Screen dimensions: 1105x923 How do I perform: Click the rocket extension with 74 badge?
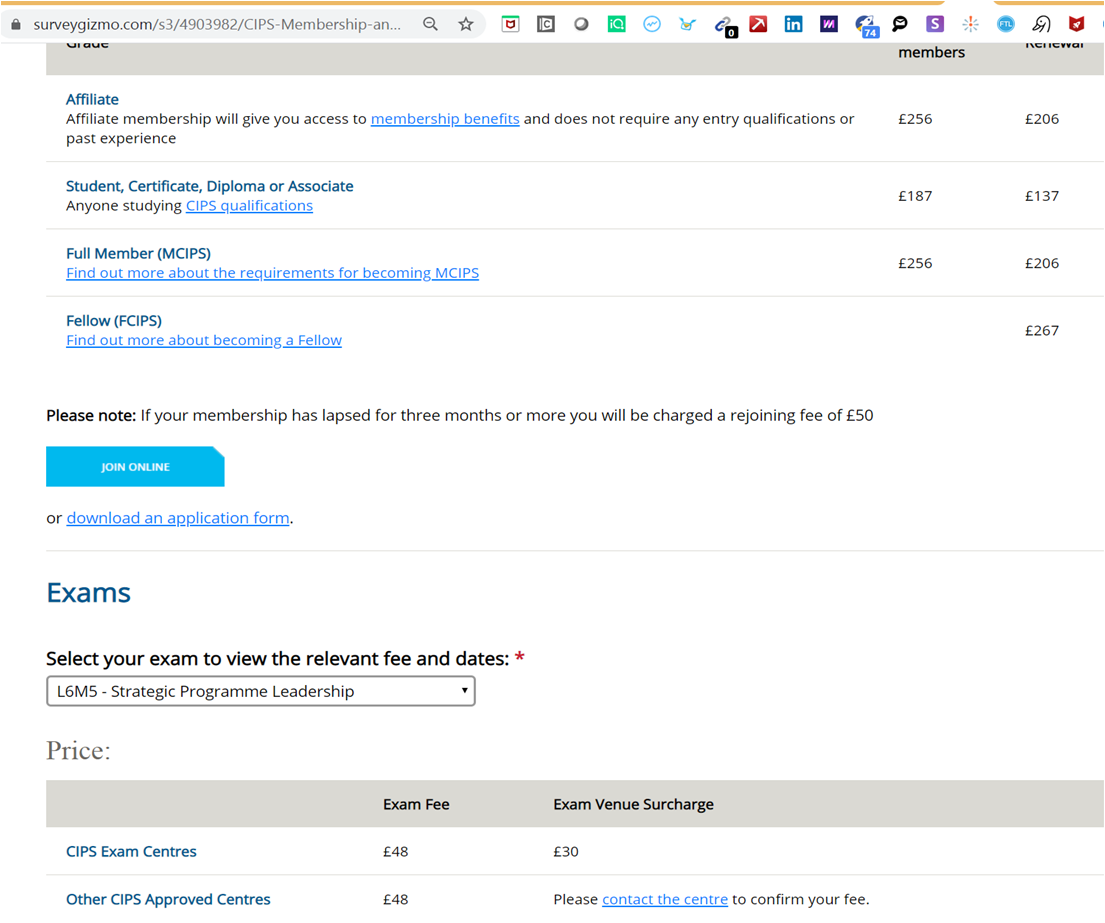(865, 25)
